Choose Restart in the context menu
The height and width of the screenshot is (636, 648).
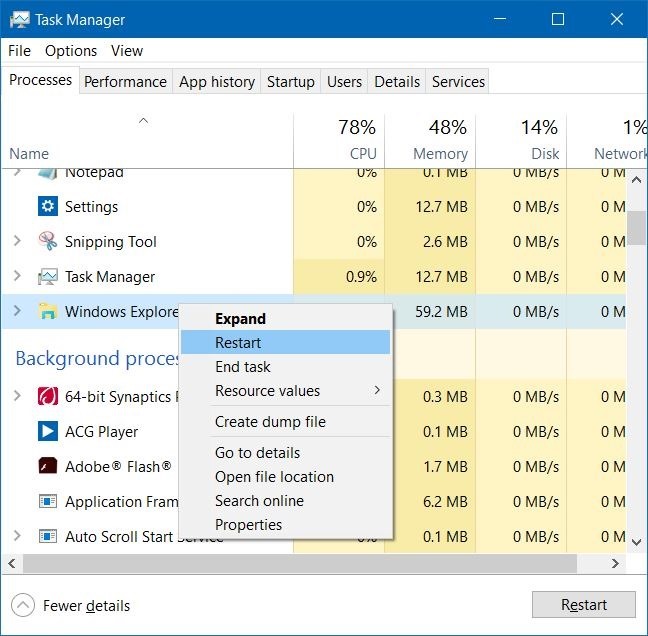pyautogui.click(x=286, y=342)
